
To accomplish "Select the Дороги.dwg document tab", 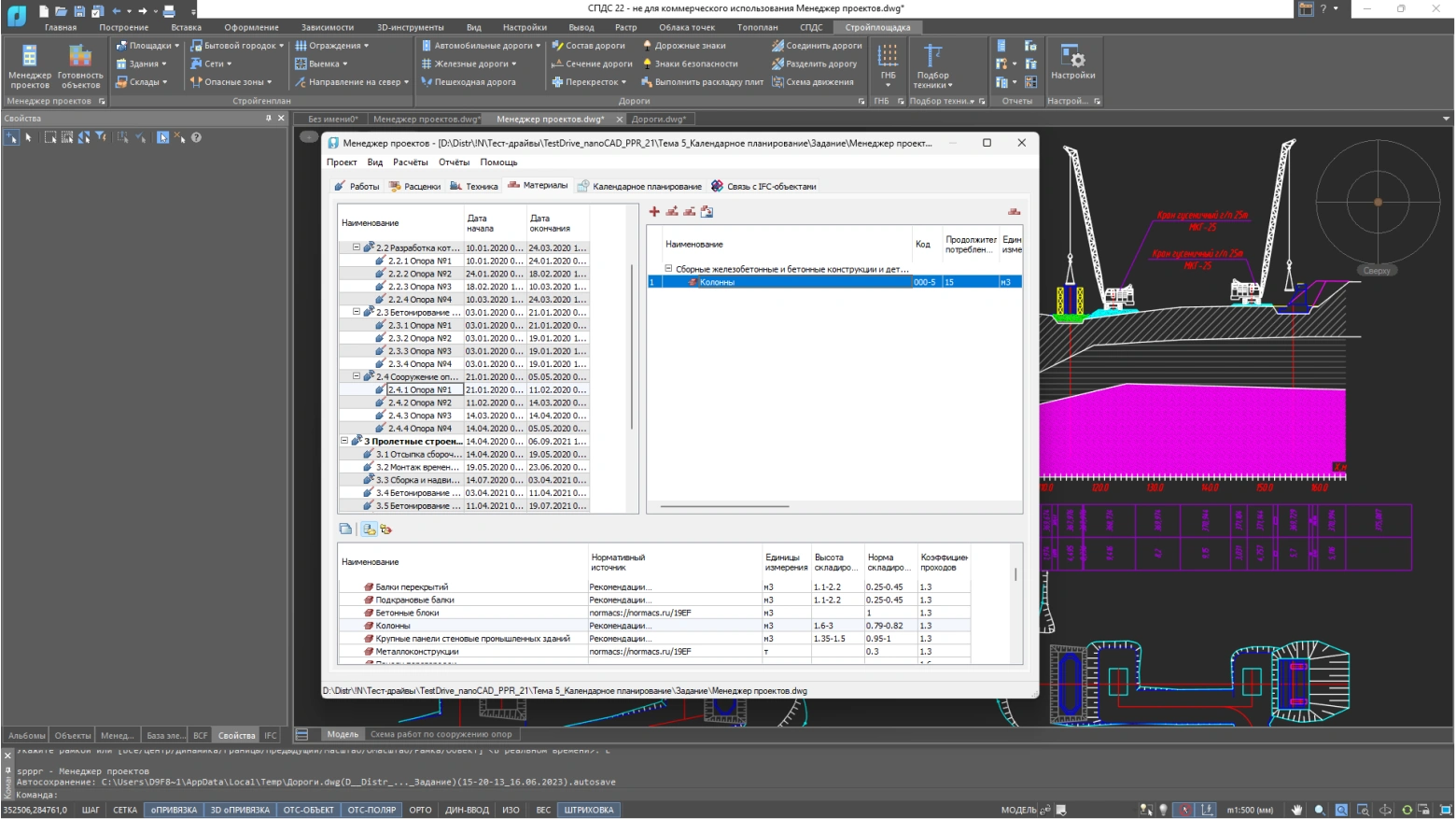I will point(658,120).
